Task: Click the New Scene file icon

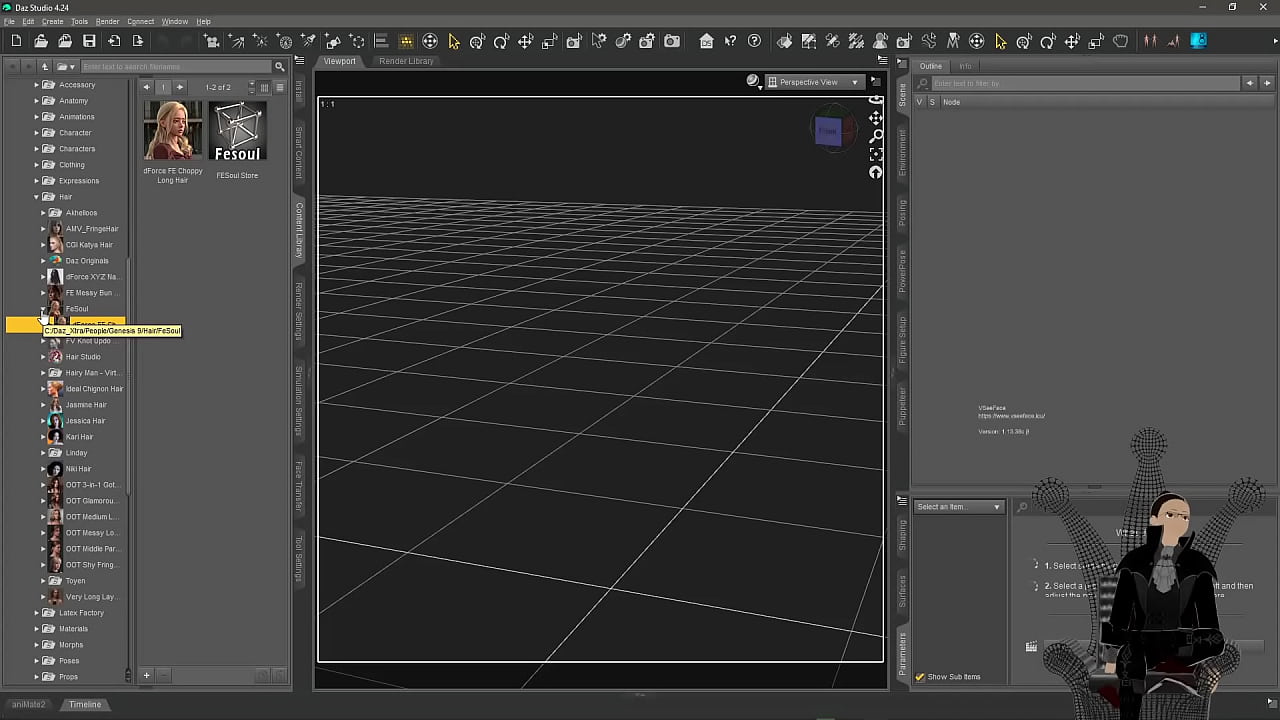Action: point(16,41)
